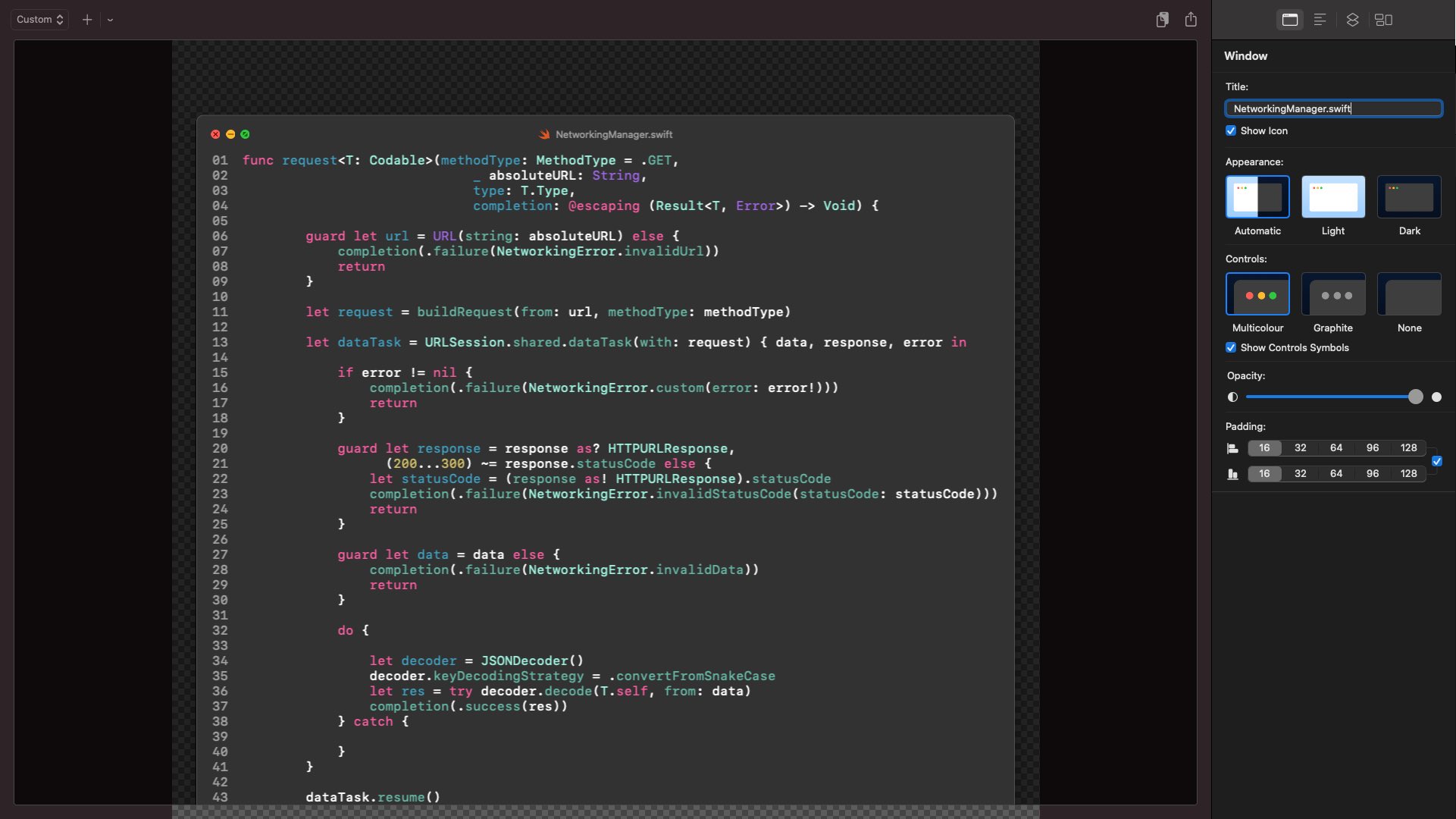This screenshot has height=819, width=1456.
Task: Switch controls style to None
Action: [1409, 294]
